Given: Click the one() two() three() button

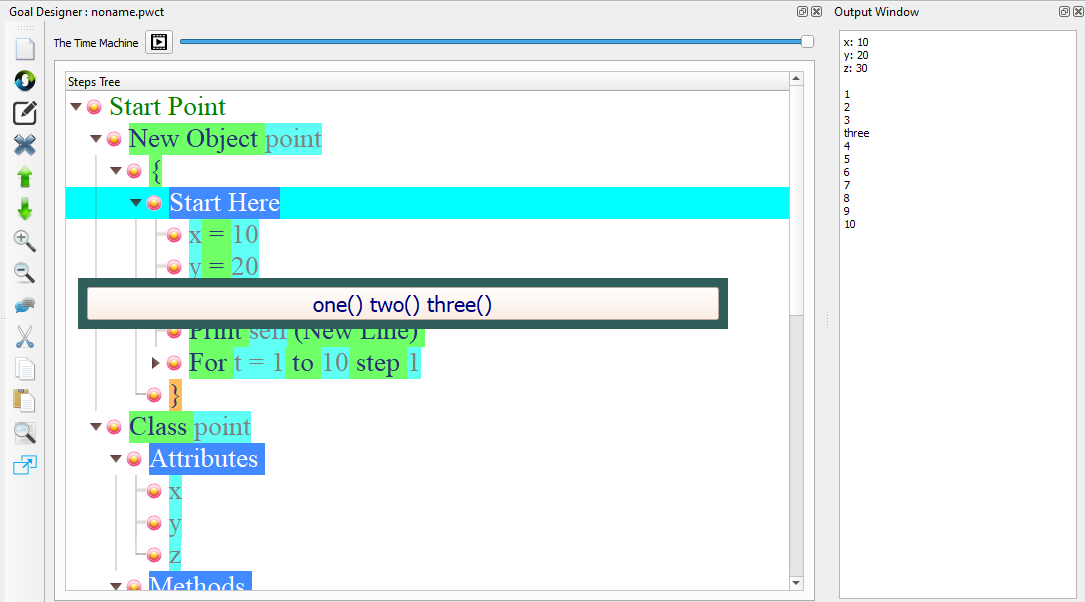Looking at the screenshot, I should tap(402, 304).
